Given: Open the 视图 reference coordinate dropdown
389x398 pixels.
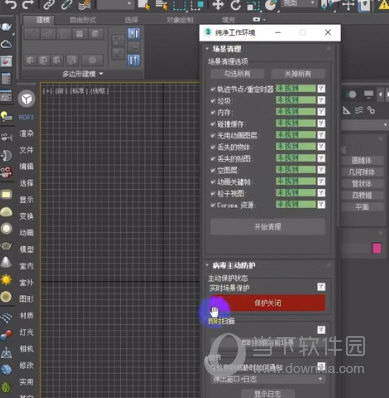Looking at the screenshot, I should [299, 3].
